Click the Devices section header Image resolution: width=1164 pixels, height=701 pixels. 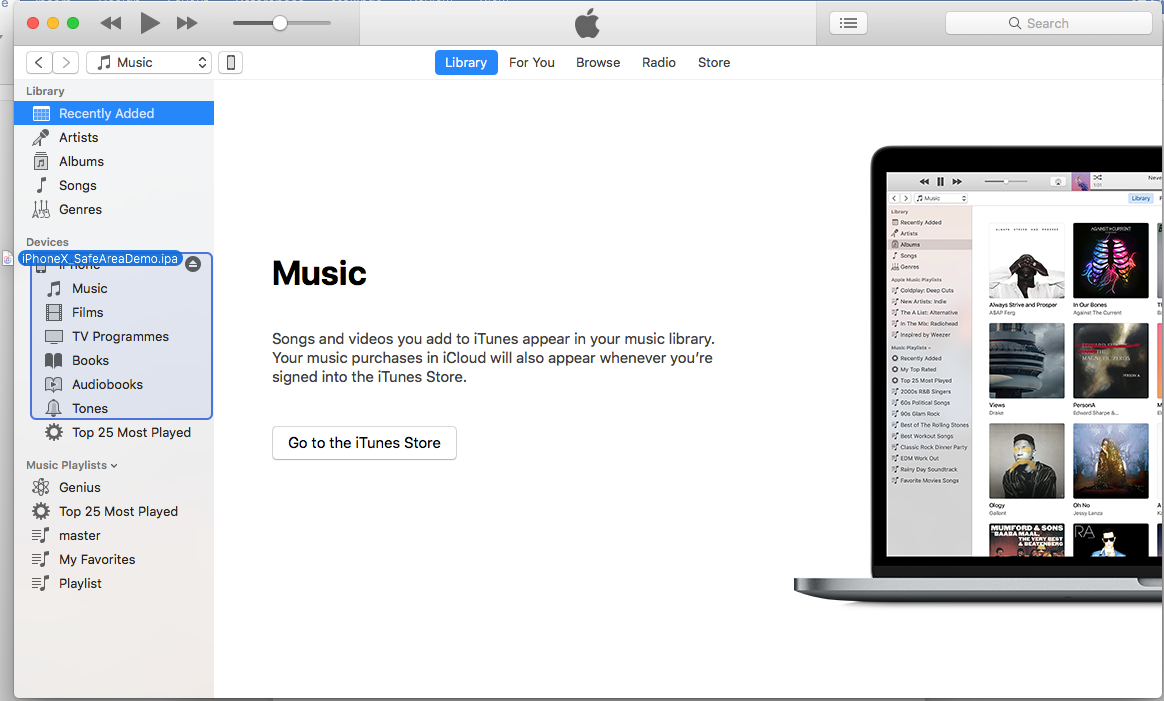[x=47, y=242]
